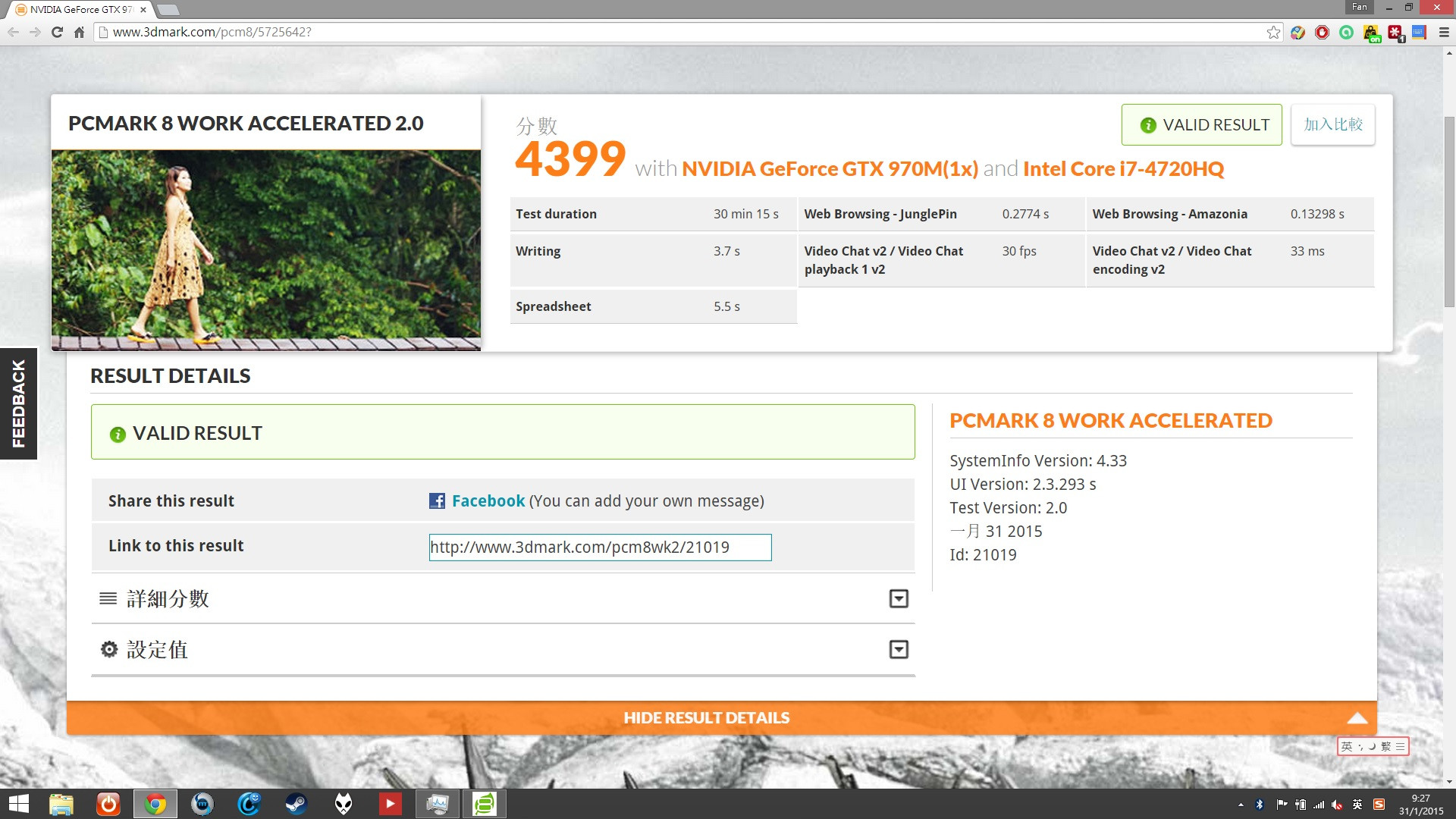The height and width of the screenshot is (819, 1456).
Task: Open the Facebook share link
Action: [488, 500]
